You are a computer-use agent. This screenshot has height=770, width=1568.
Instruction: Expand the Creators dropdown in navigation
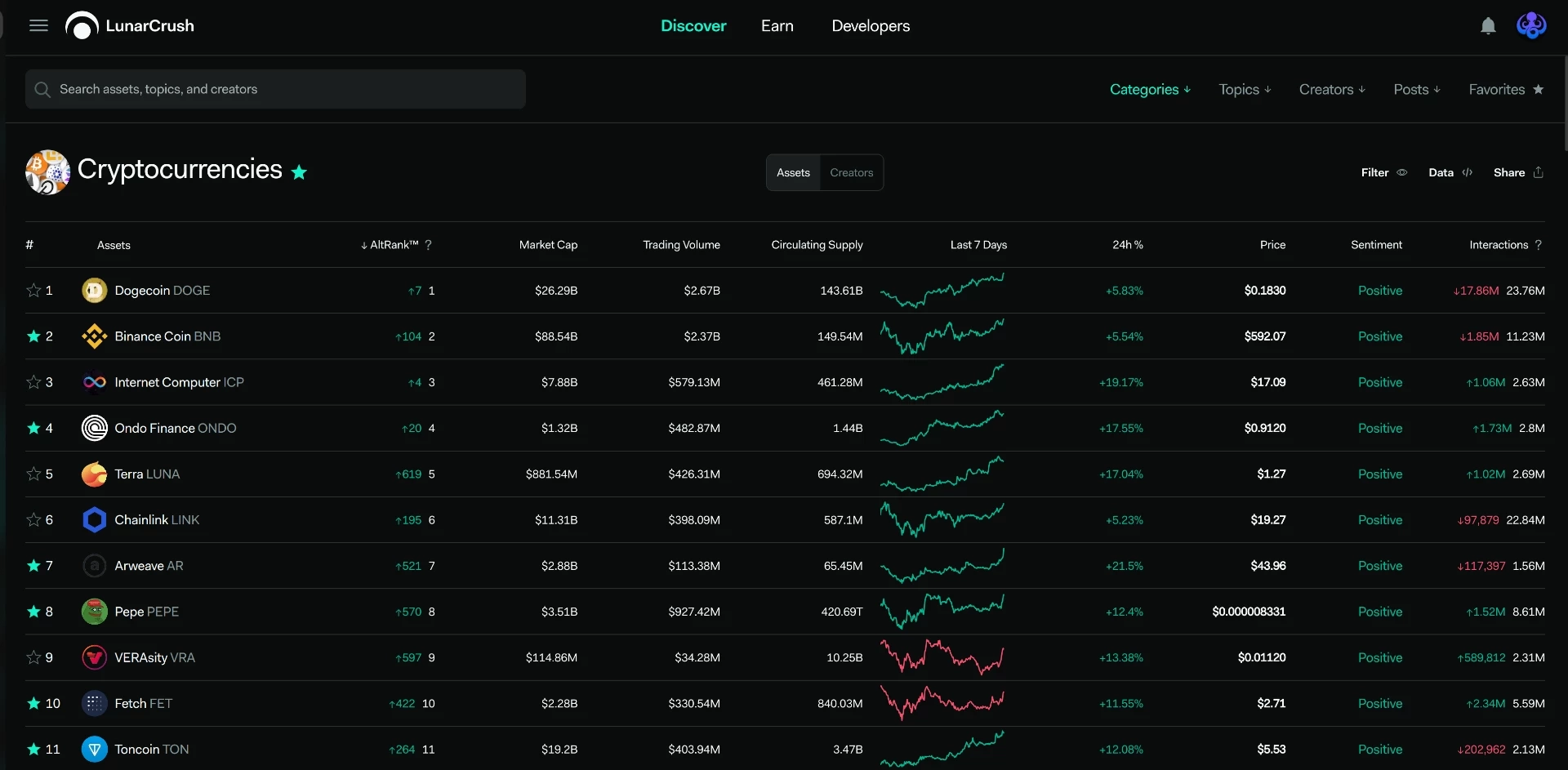[1332, 89]
